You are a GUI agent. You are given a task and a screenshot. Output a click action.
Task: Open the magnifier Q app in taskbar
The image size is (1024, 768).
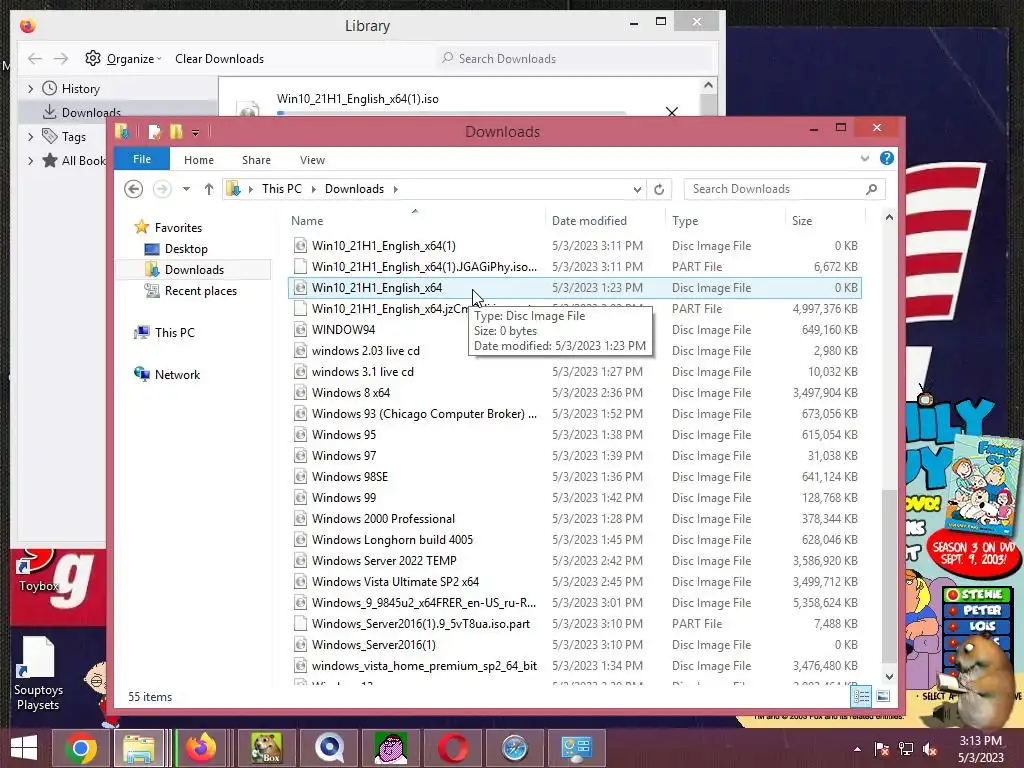pos(328,748)
